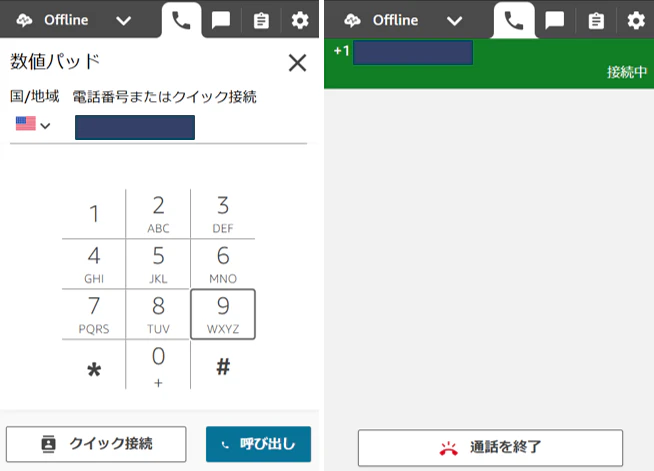Click cloud status icon in left panel
Viewport: 654px width, 471px height.
(x=24, y=20)
